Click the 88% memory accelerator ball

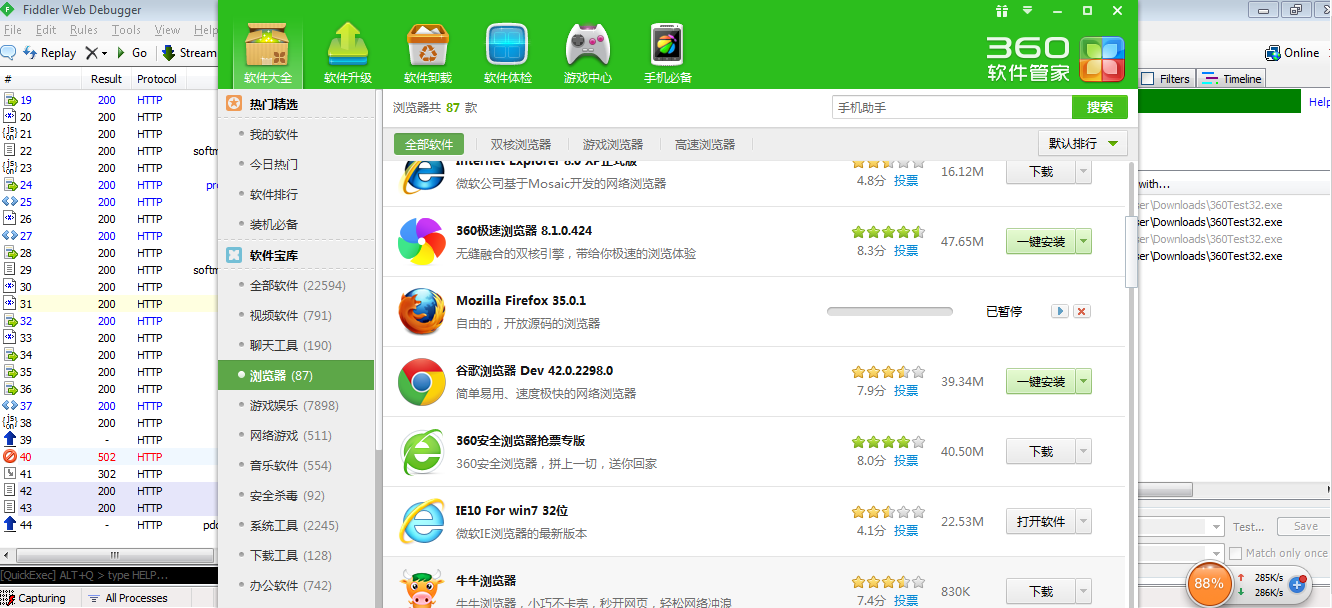1209,583
